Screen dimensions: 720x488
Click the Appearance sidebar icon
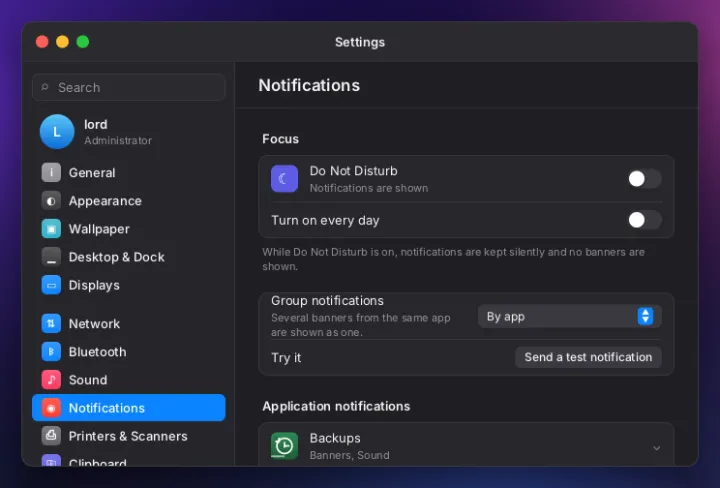51,201
